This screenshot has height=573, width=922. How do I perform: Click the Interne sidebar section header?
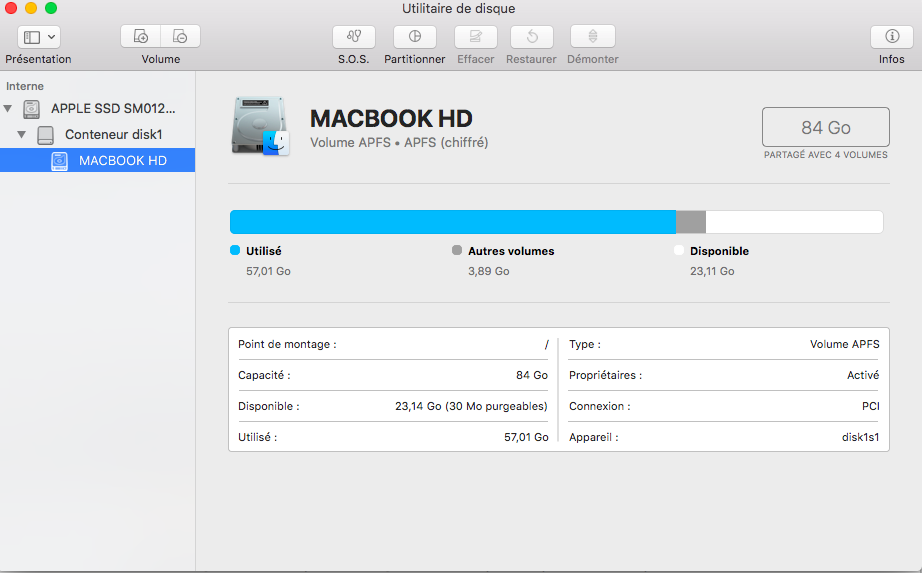(25, 86)
